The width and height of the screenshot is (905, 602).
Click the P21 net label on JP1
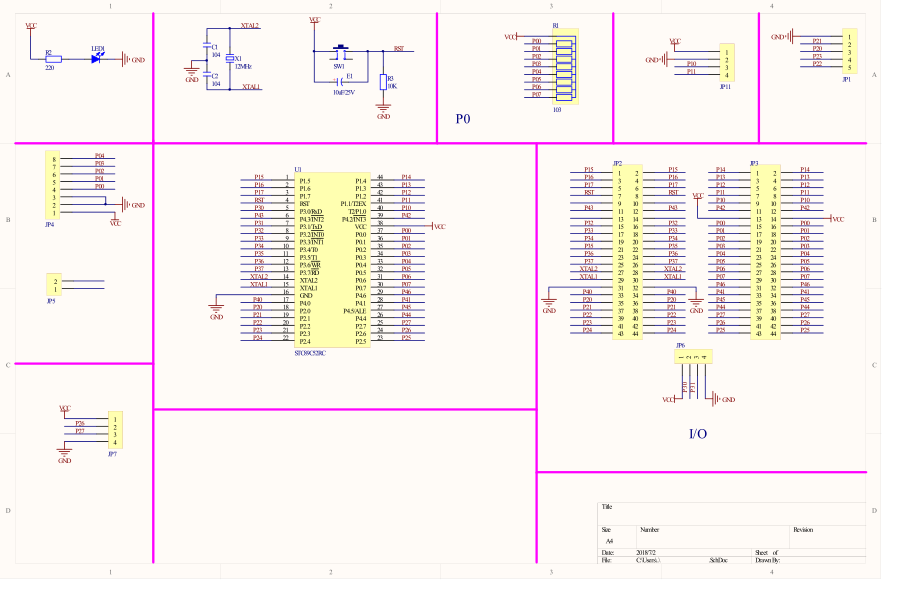(817, 40)
